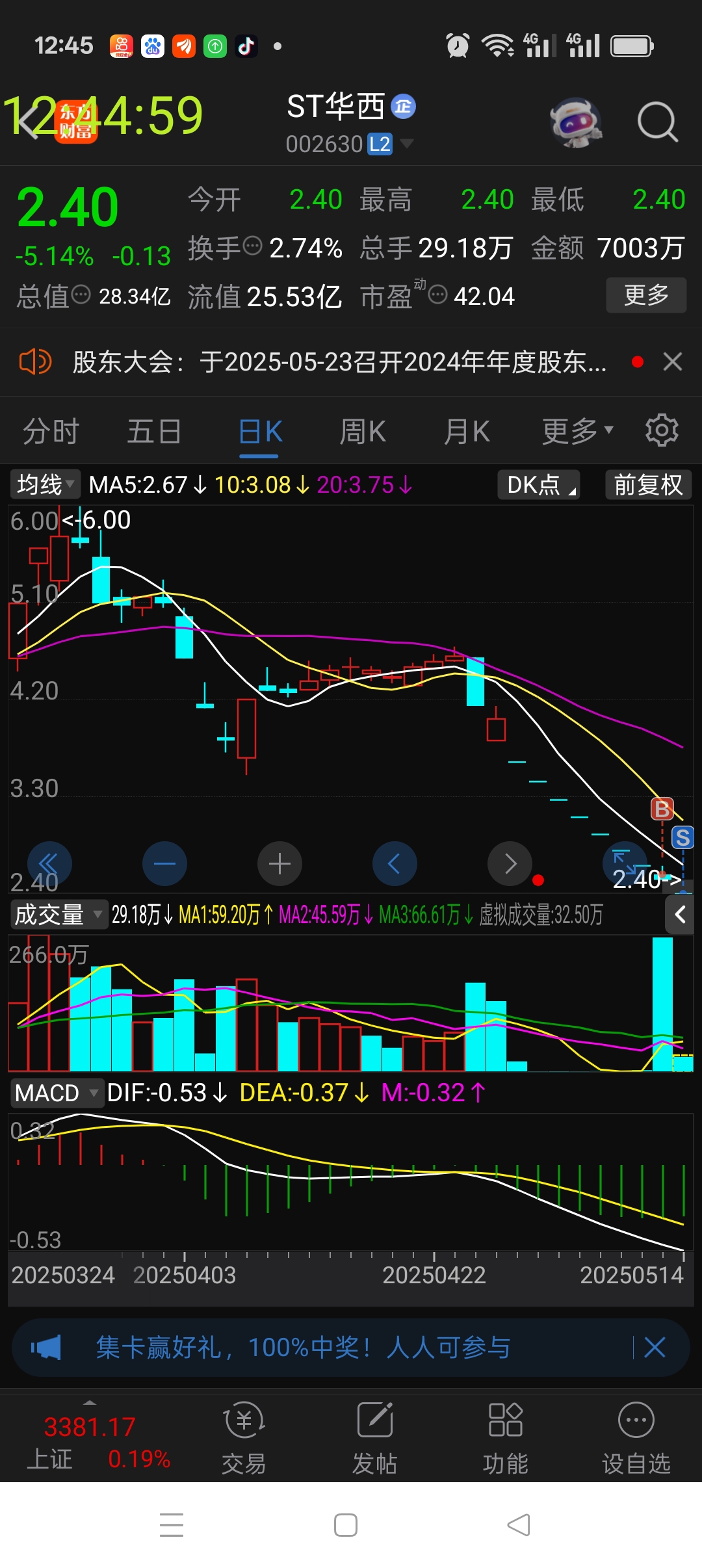Open the chart settings gear
This screenshot has height=1568, width=702.
pyautogui.click(x=662, y=430)
